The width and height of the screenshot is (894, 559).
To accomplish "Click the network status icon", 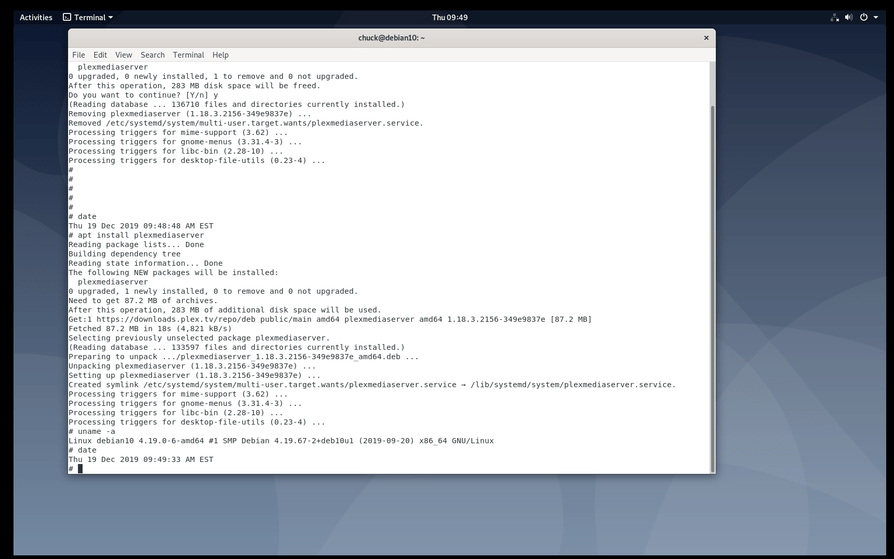I will click(835, 17).
